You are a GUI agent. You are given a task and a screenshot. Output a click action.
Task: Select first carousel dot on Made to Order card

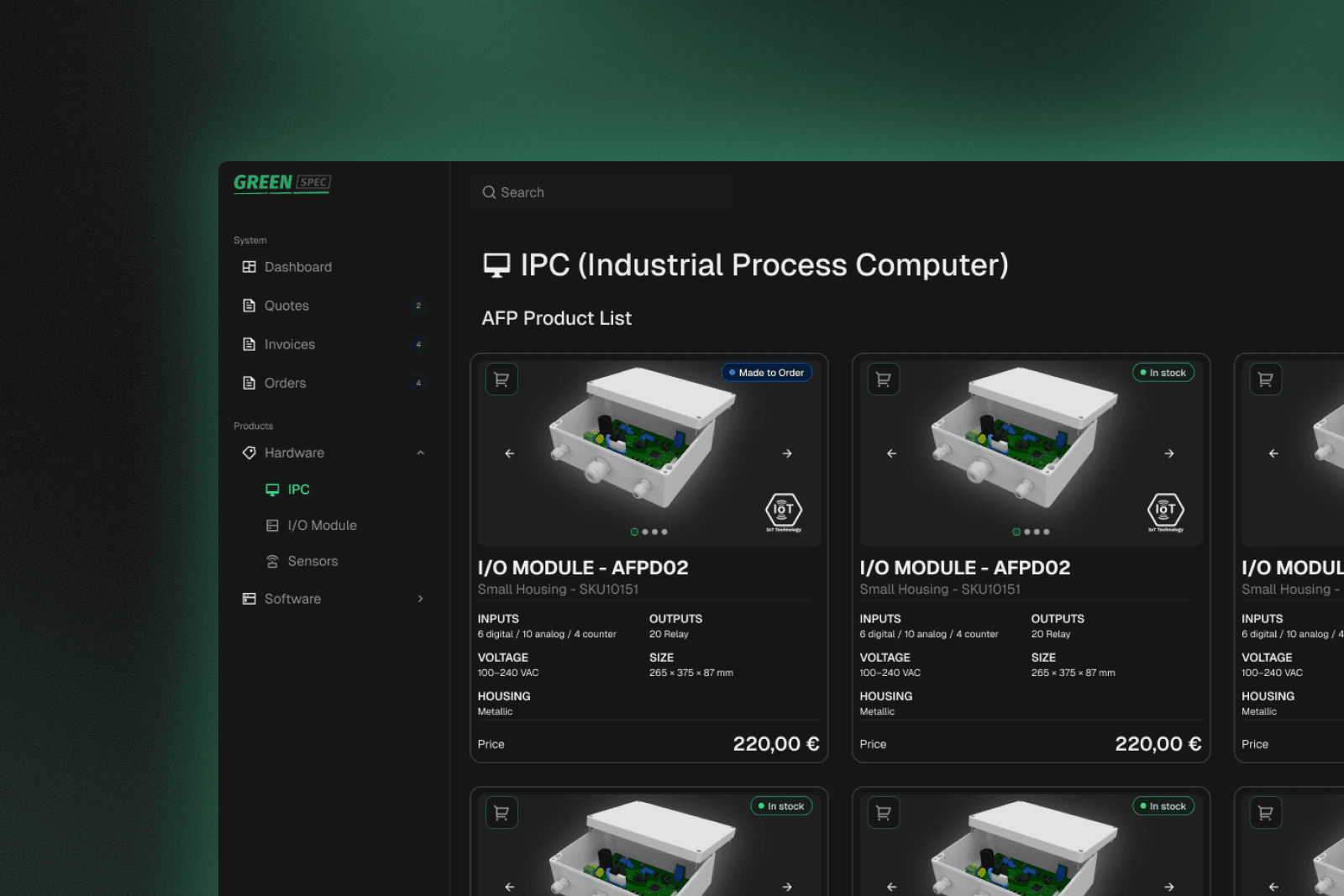coord(634,532)
